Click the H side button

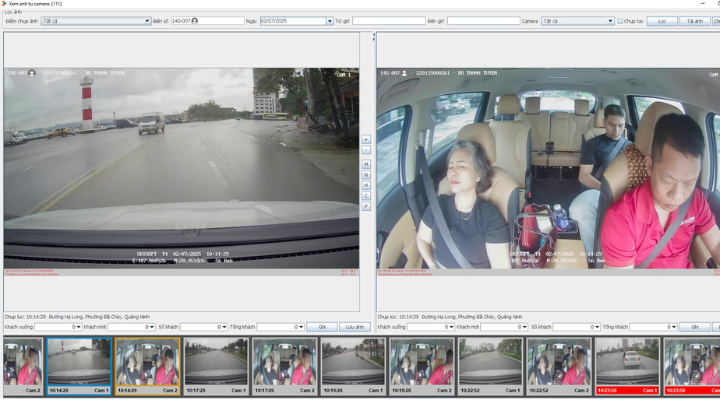pyautogui.click(x=366, y=185)
